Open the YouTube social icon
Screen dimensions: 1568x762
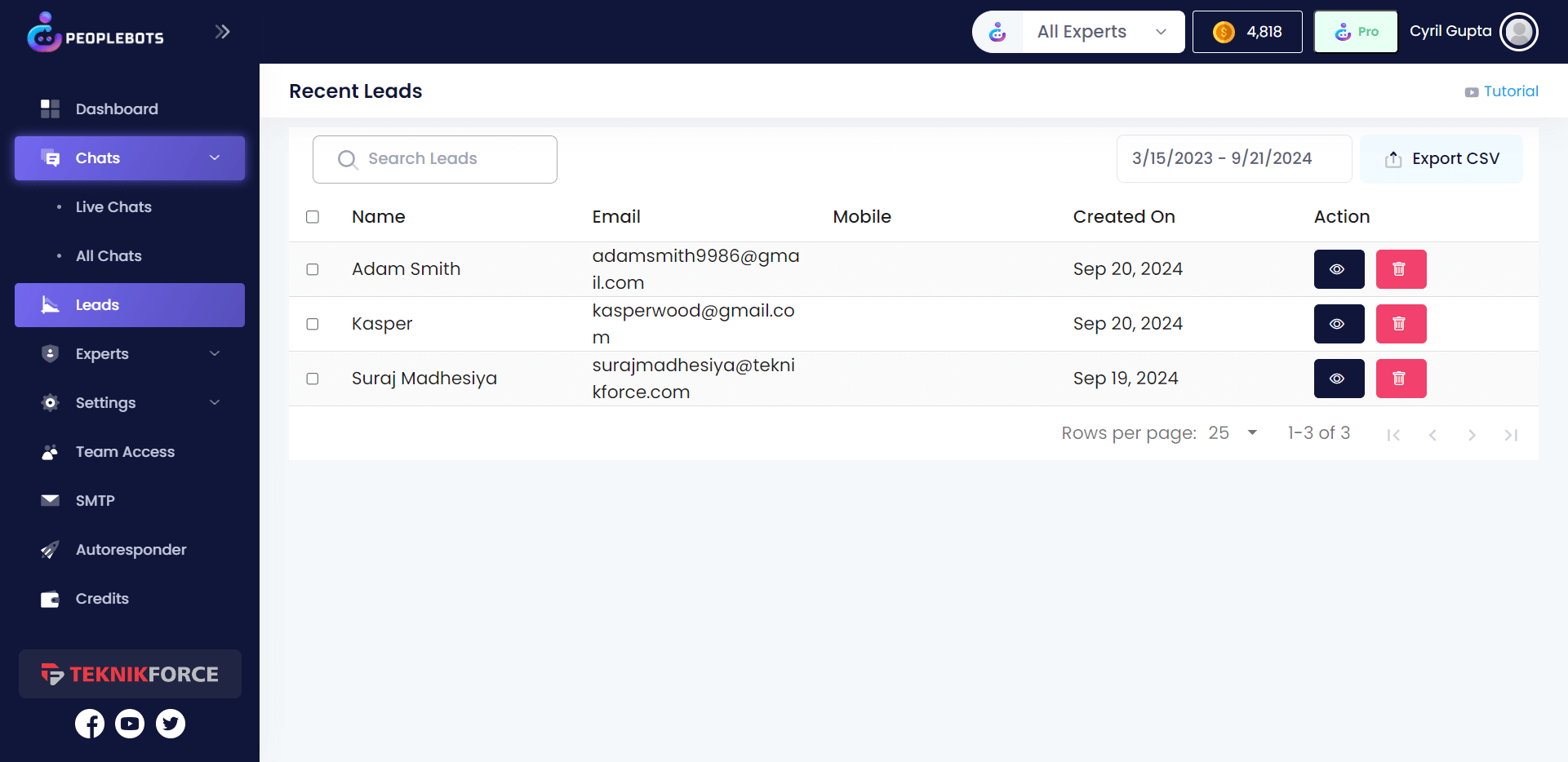(130, 724)
